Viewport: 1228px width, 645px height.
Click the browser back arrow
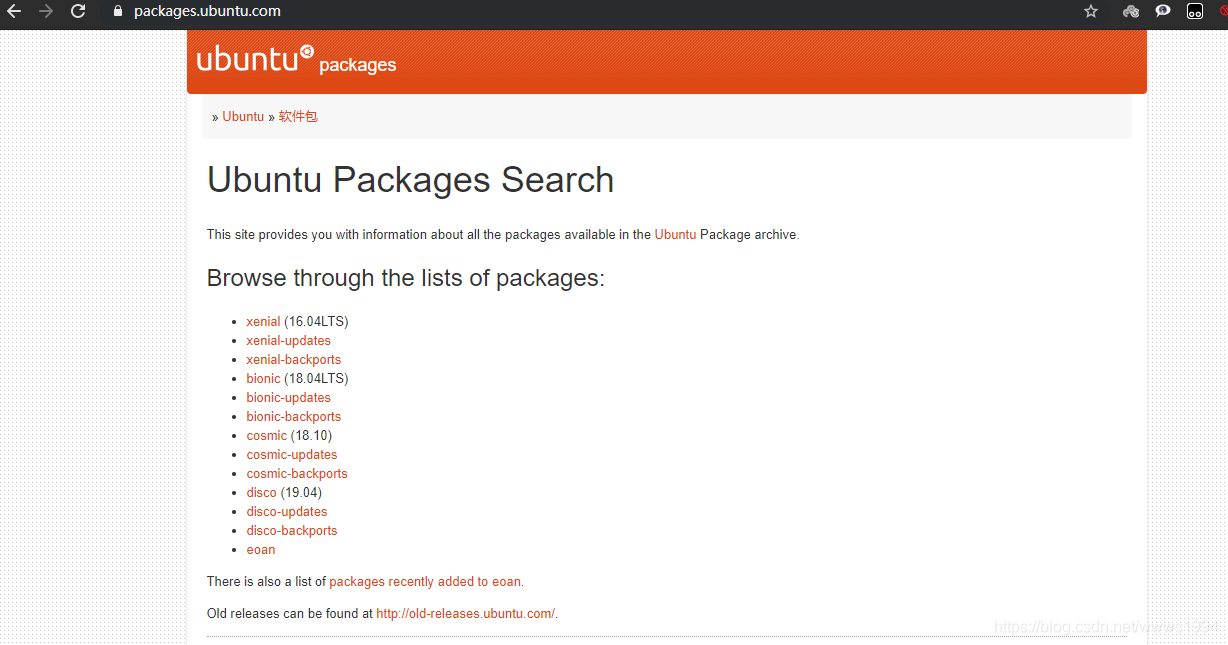point(14,12)
